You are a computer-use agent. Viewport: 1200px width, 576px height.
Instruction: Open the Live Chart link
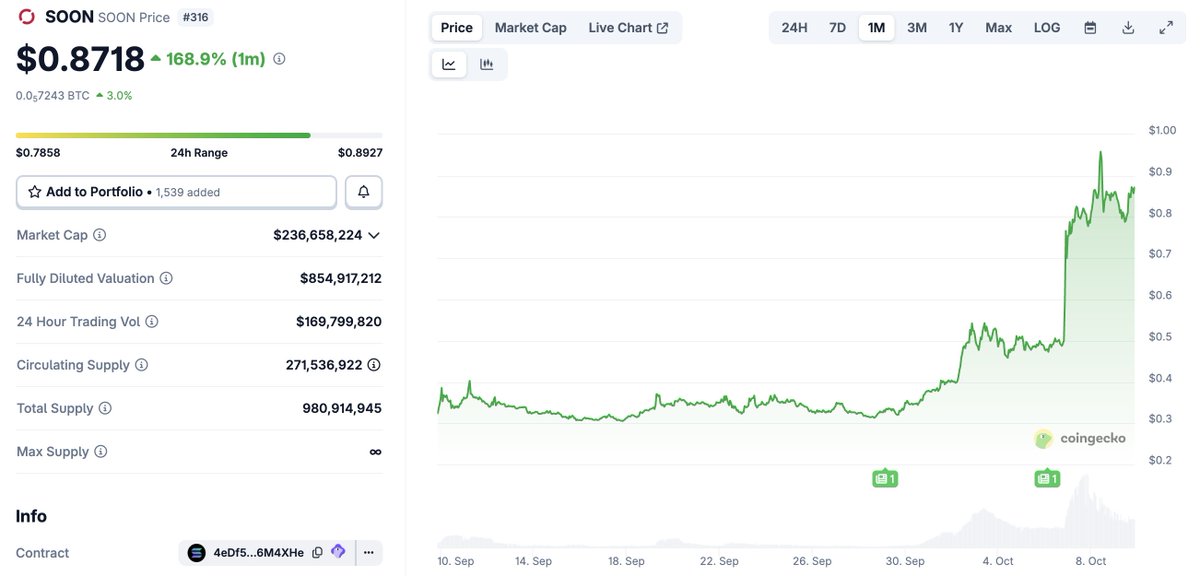(x=629, y=28)
